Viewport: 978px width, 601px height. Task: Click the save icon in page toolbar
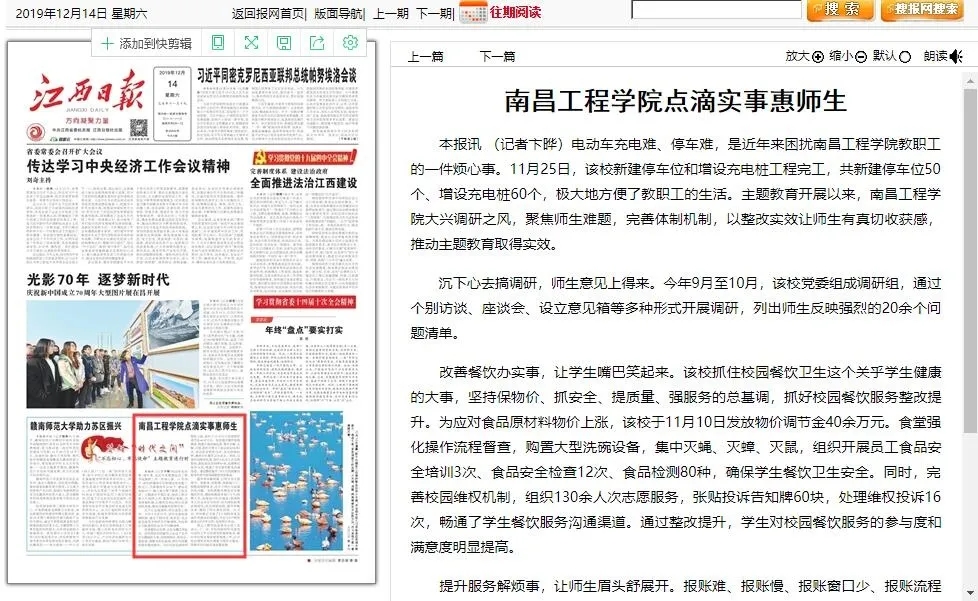pyautogui.click(x=284, y=43)
